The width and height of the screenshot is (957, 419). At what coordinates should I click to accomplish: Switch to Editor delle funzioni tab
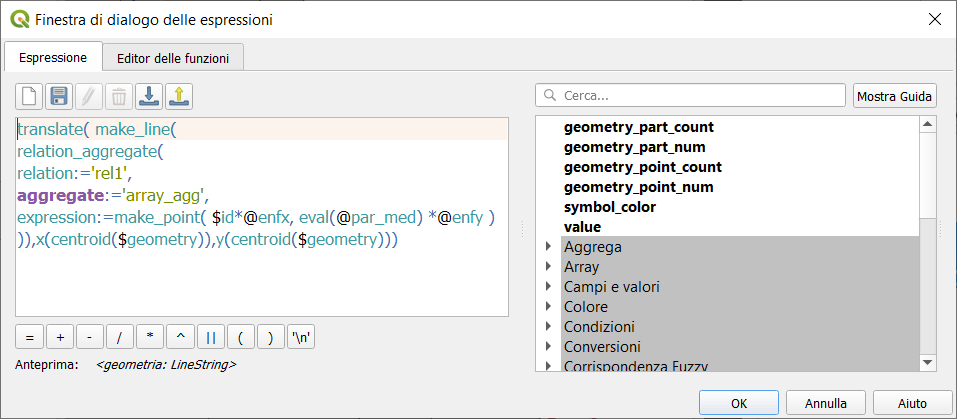click(x=173, y=58)
